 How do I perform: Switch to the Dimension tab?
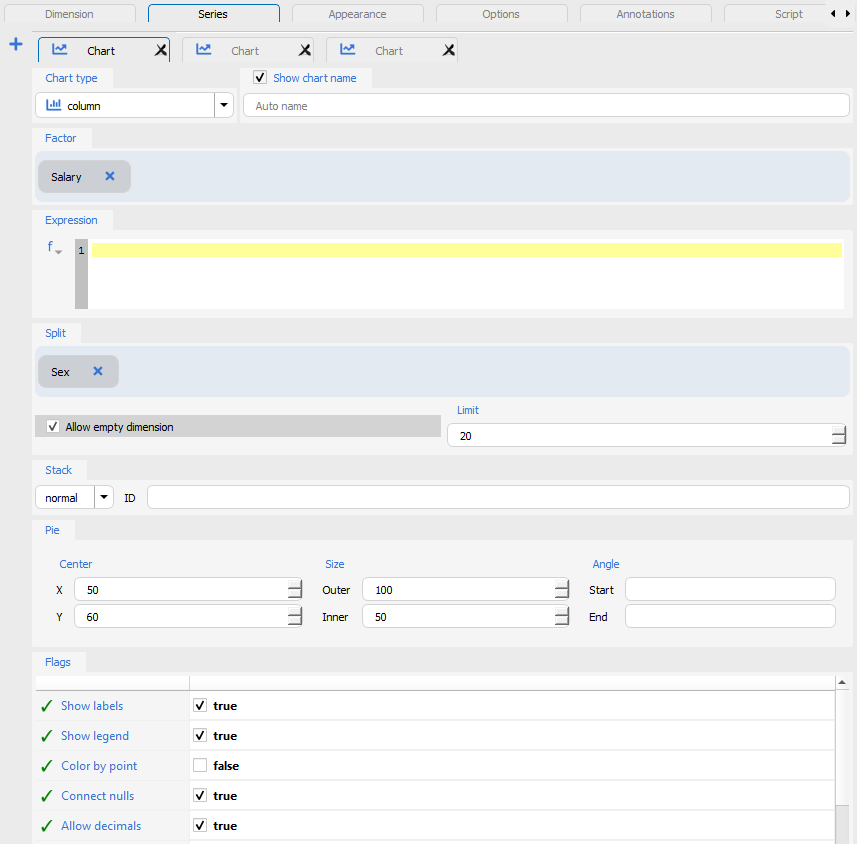pos(70,14)
